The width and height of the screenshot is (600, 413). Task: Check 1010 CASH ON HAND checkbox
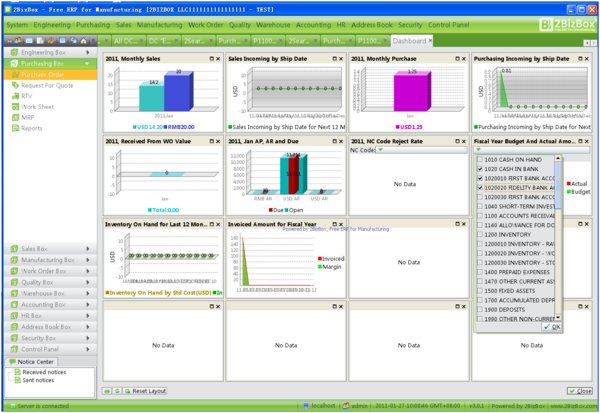tap(480, 160)
